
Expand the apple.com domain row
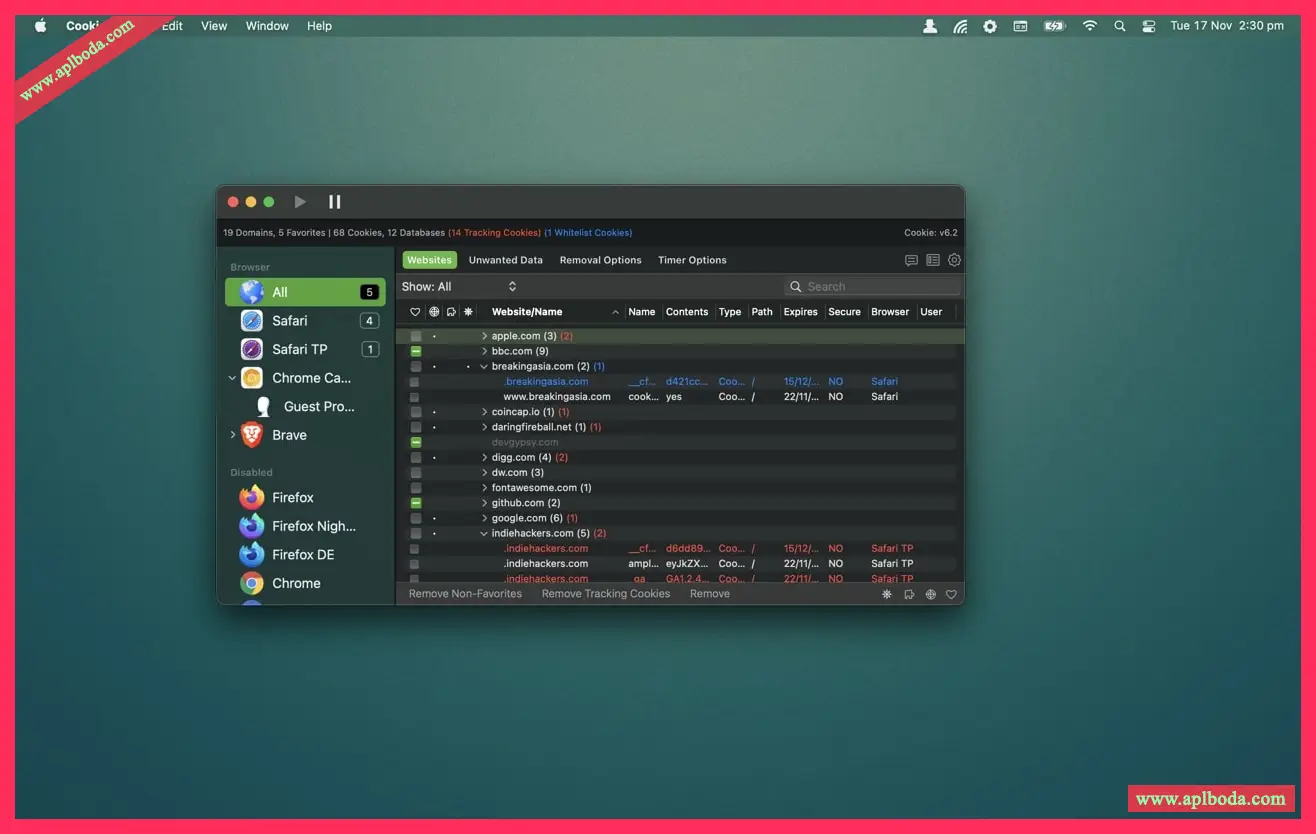coord(485,337)
